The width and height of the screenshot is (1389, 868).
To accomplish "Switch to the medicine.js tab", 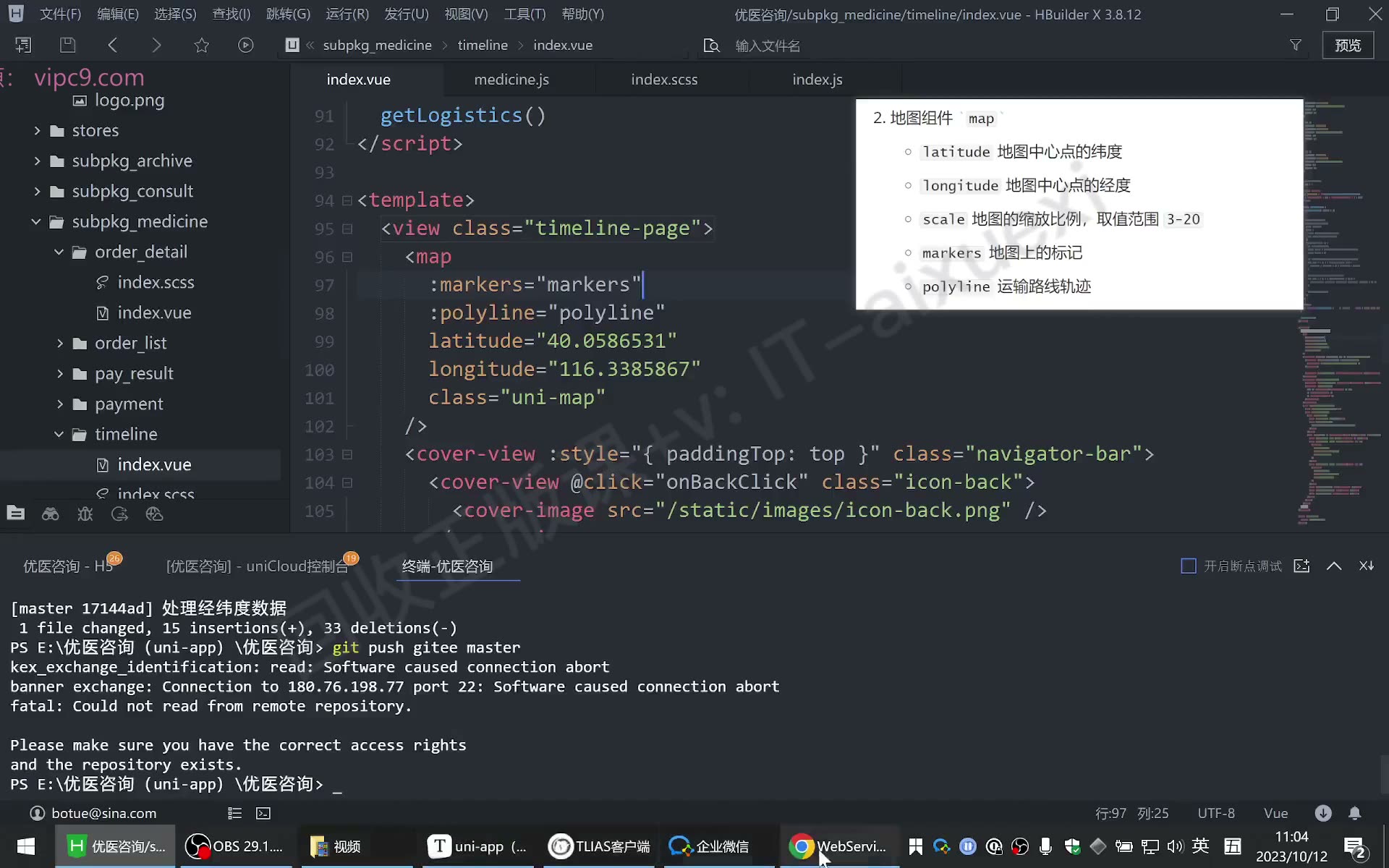I will point(511,80).
